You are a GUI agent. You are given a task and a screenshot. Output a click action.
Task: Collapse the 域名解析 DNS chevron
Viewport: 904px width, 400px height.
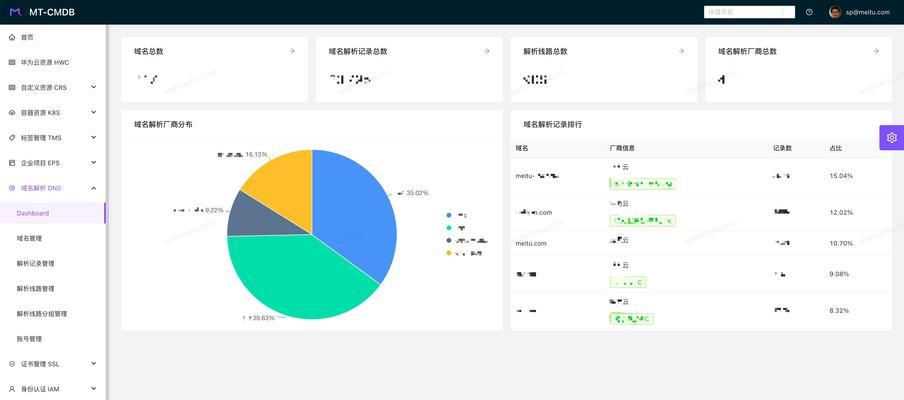coord(93,188)
